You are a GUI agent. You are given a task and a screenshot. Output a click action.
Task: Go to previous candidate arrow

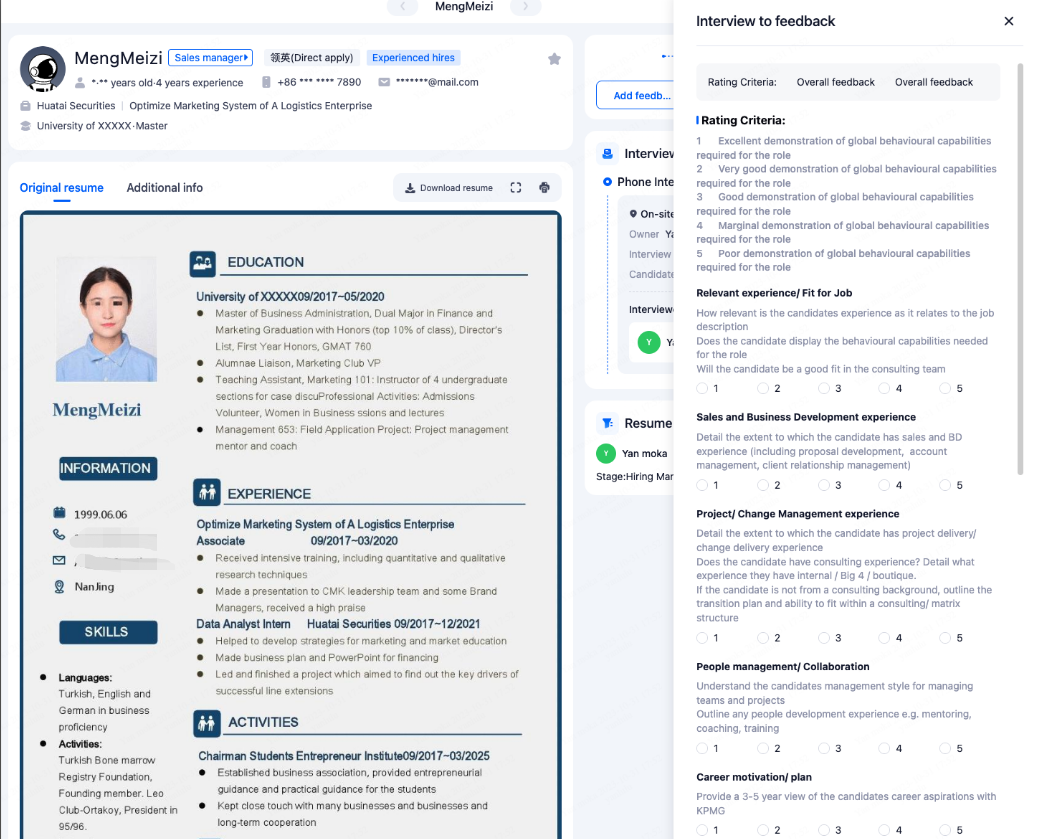(402, 7)
